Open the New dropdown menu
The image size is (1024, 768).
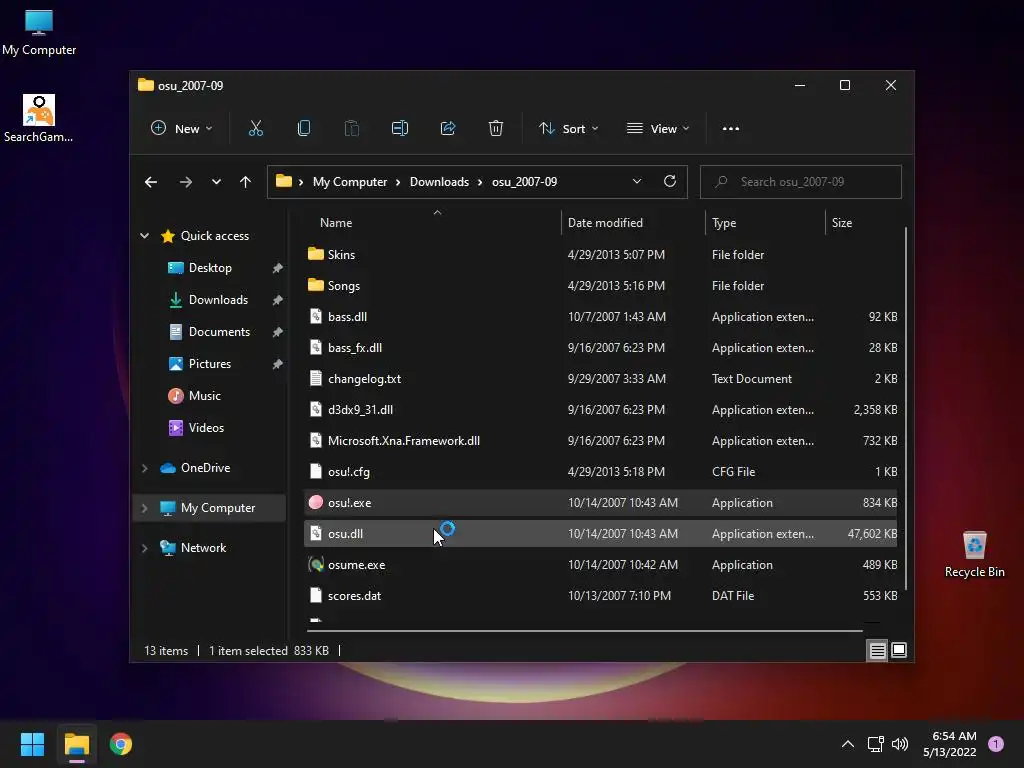click(x=182, y=129)
